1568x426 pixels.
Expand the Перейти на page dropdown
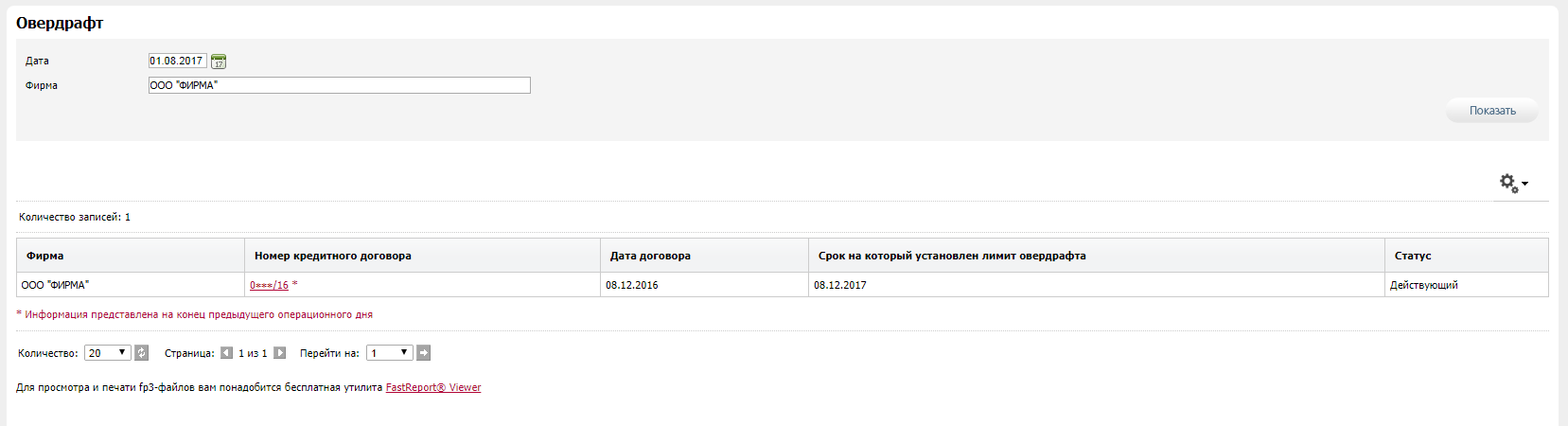(390, 353)
